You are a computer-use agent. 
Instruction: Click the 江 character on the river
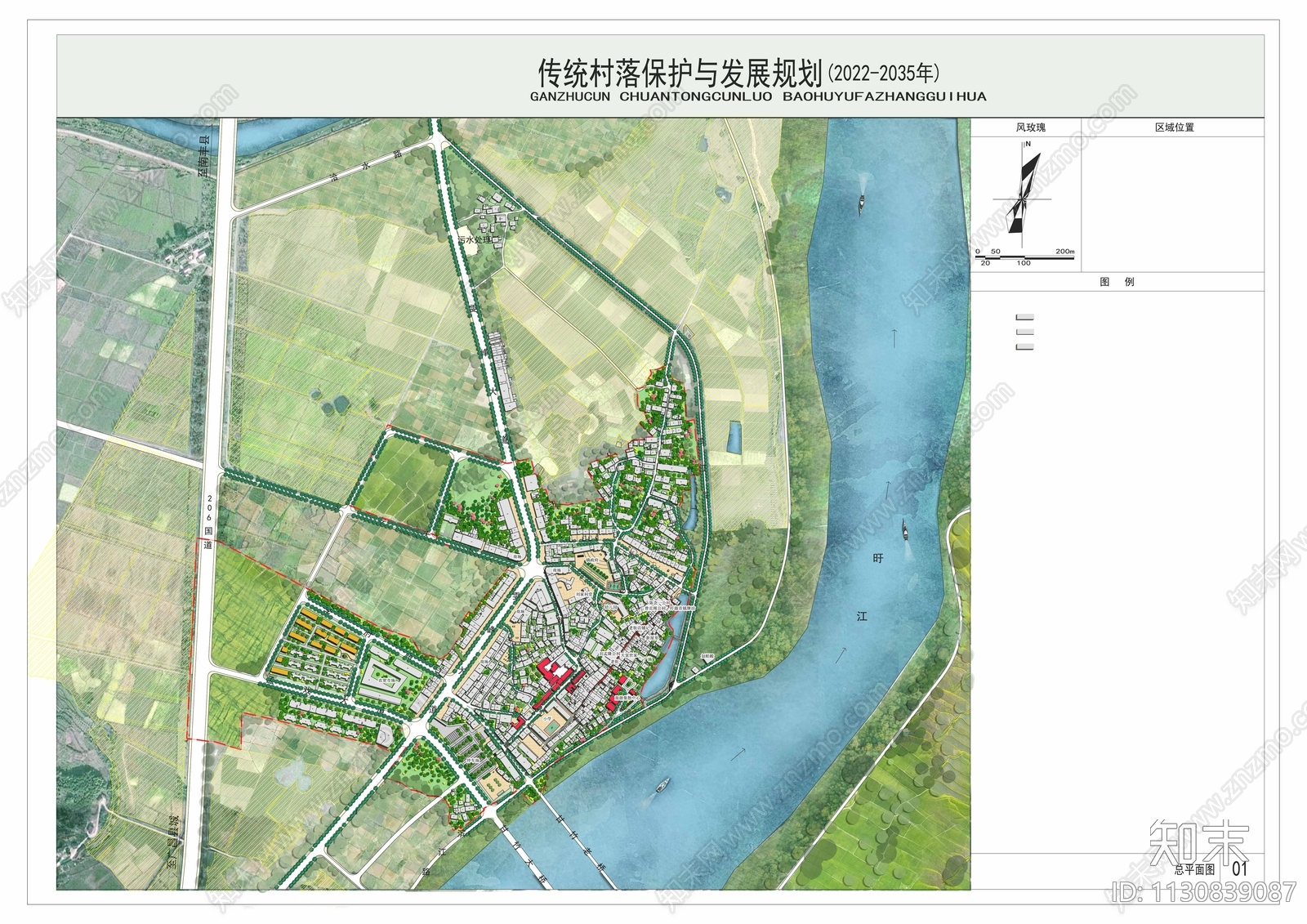862,616
